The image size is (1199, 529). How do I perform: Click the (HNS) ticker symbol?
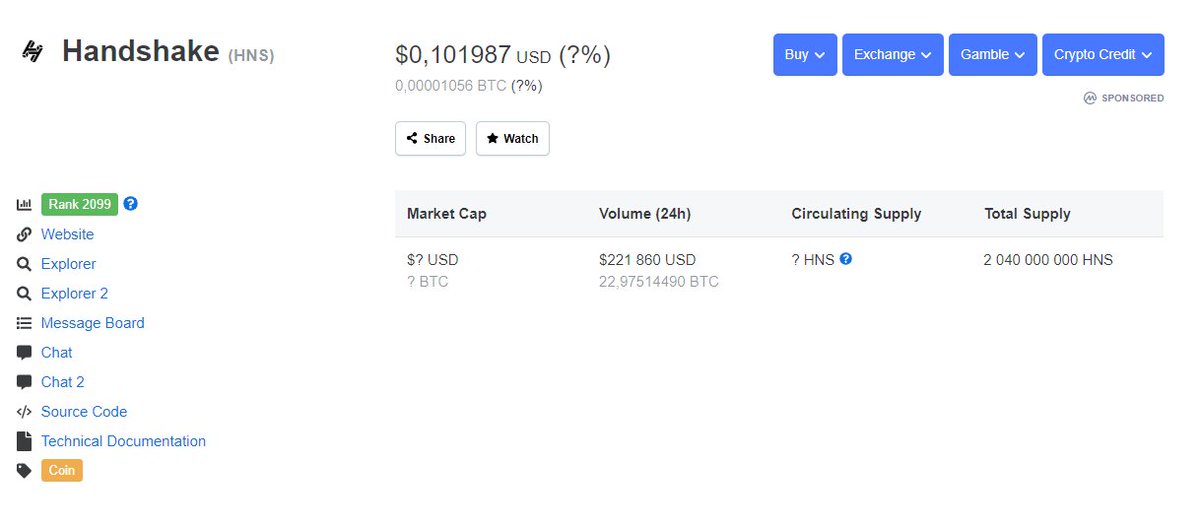251,56
